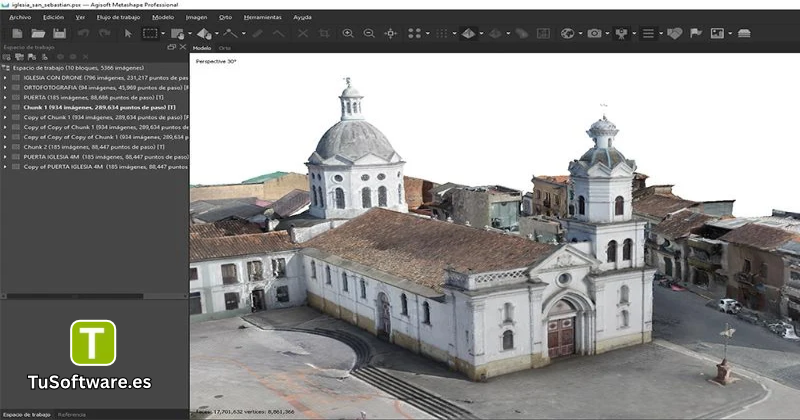Image resolution: width=800 pixels, height=420 pixels.
Task: Click the Add photos icon in the workspace toolbar
Action: [19, 57]
